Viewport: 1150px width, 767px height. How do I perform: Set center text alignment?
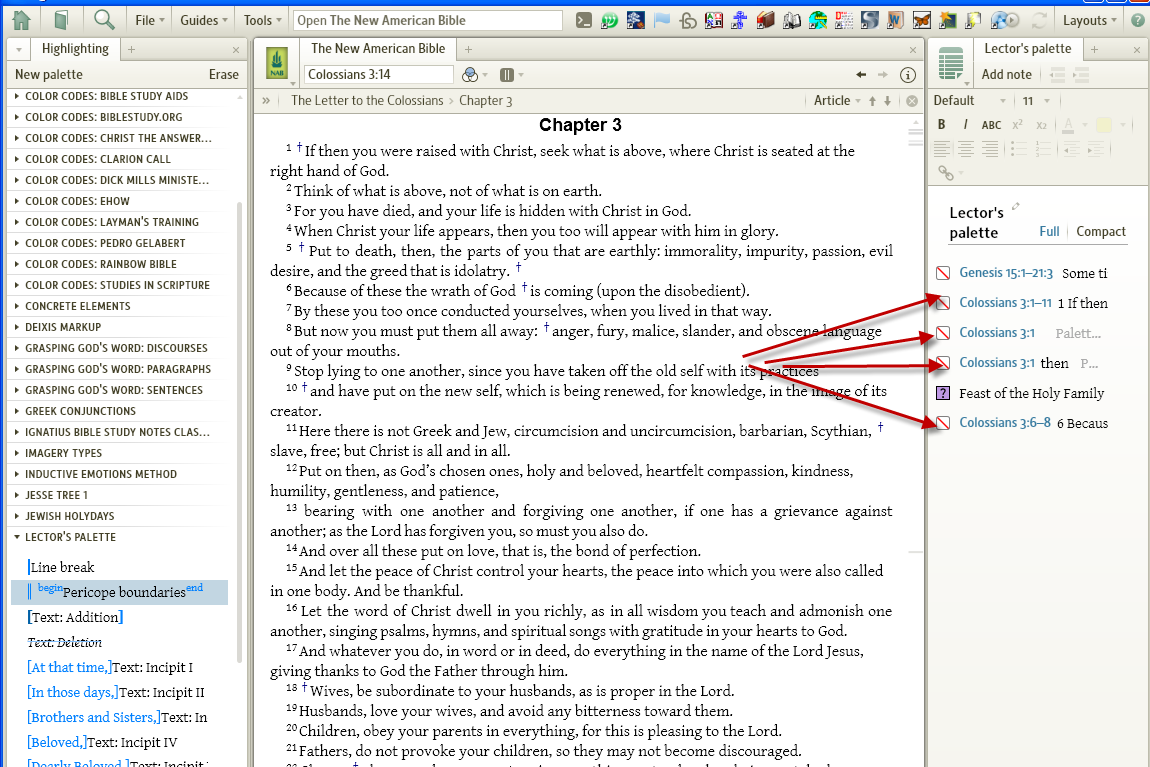point(966,150)
